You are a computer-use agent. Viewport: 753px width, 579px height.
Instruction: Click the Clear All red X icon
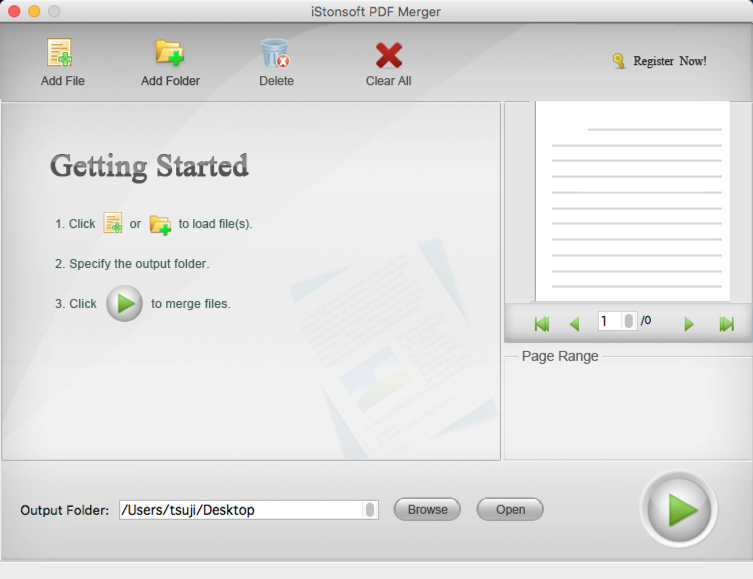point(389,55)
